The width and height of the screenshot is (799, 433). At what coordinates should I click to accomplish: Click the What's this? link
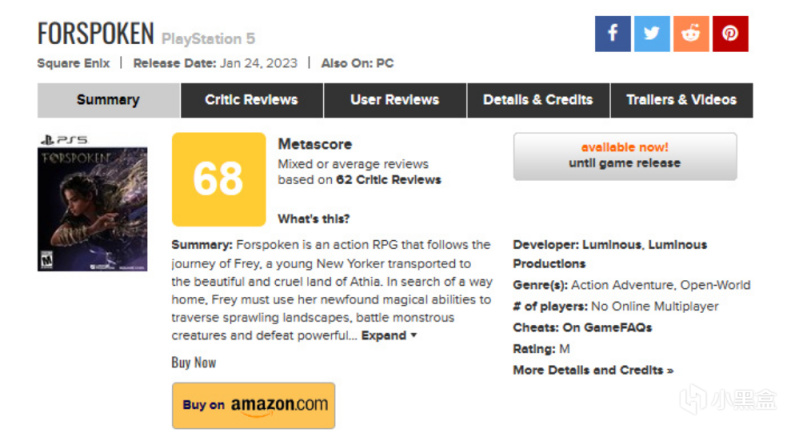pos(314,219)
